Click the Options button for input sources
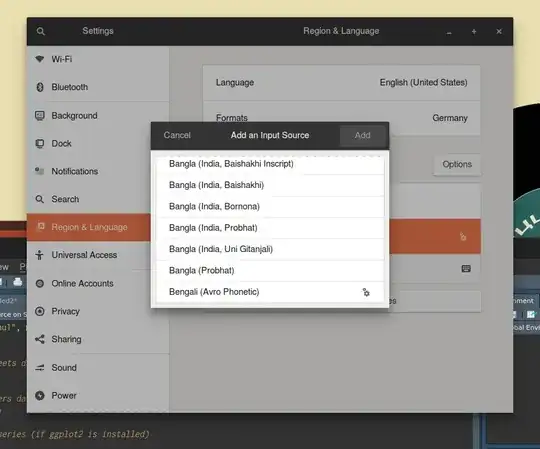This screenshot has height=449, width=540. (x=457, y=164)
